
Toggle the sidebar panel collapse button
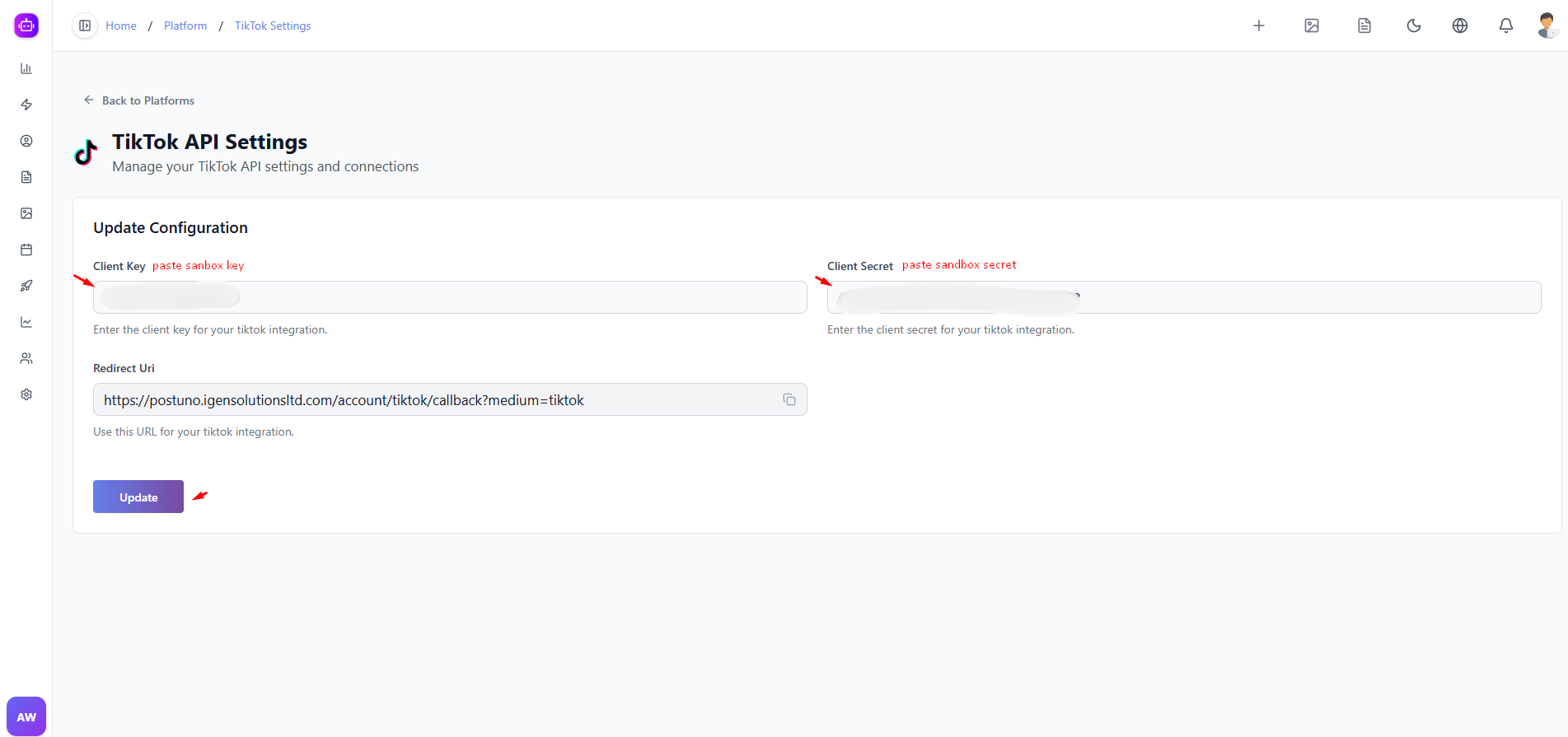pyautogui.click(x=85, y=26)
